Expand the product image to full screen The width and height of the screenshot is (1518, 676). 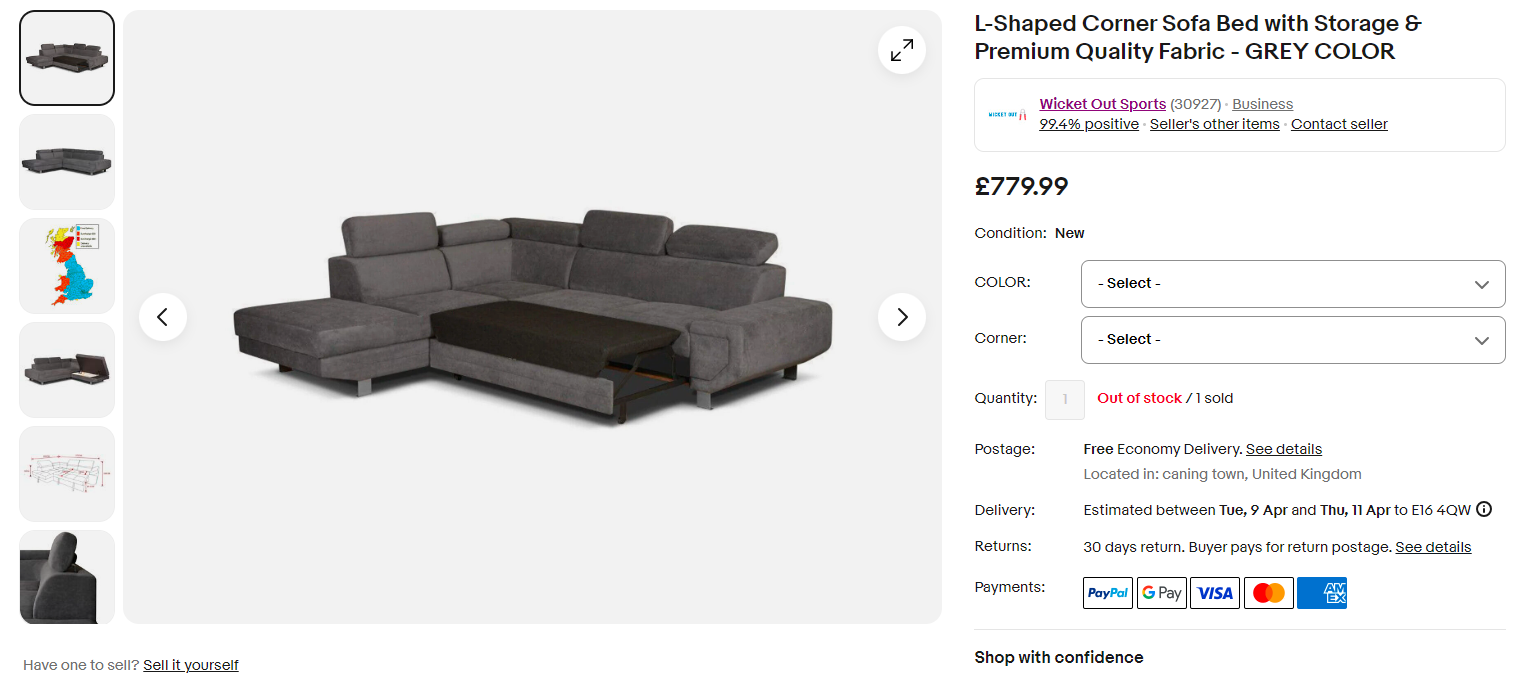902,50
